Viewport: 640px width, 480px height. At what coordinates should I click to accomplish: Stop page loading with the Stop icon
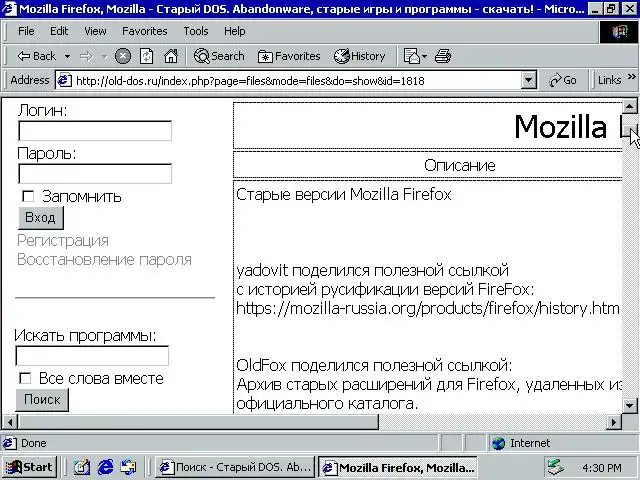pos(123,56)
